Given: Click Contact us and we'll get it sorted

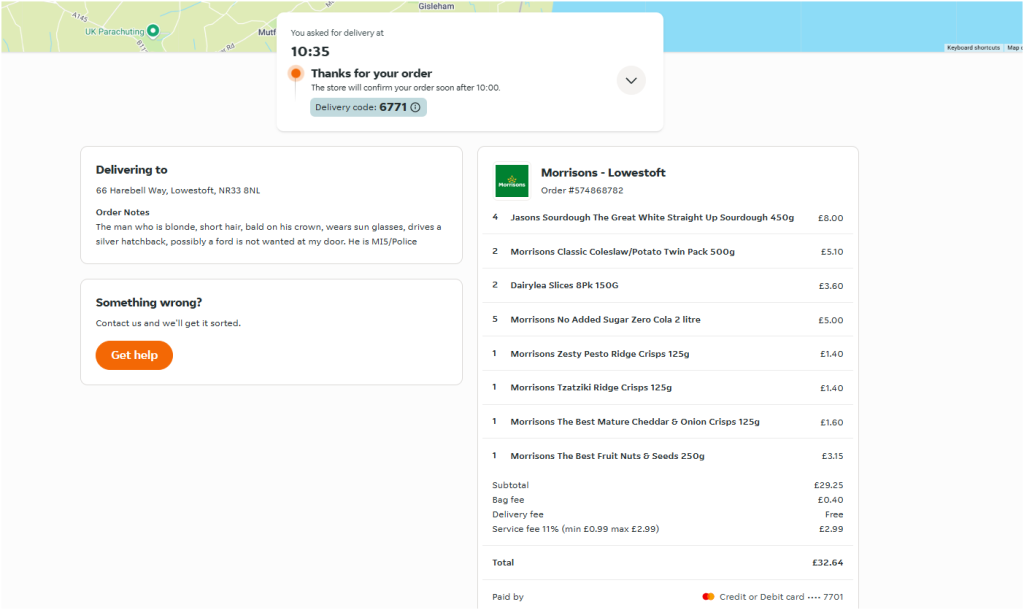Looking at the screenshot, I should point(168,323).
